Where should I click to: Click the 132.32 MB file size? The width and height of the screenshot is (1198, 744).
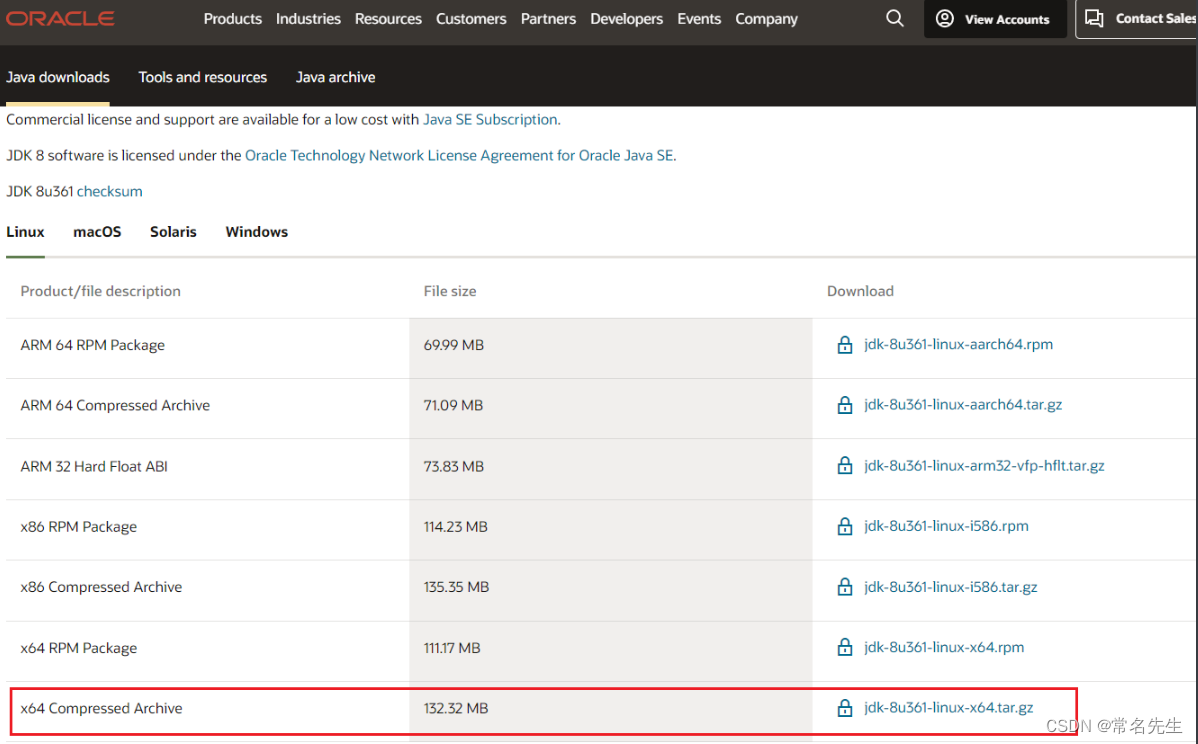[456, 709]
